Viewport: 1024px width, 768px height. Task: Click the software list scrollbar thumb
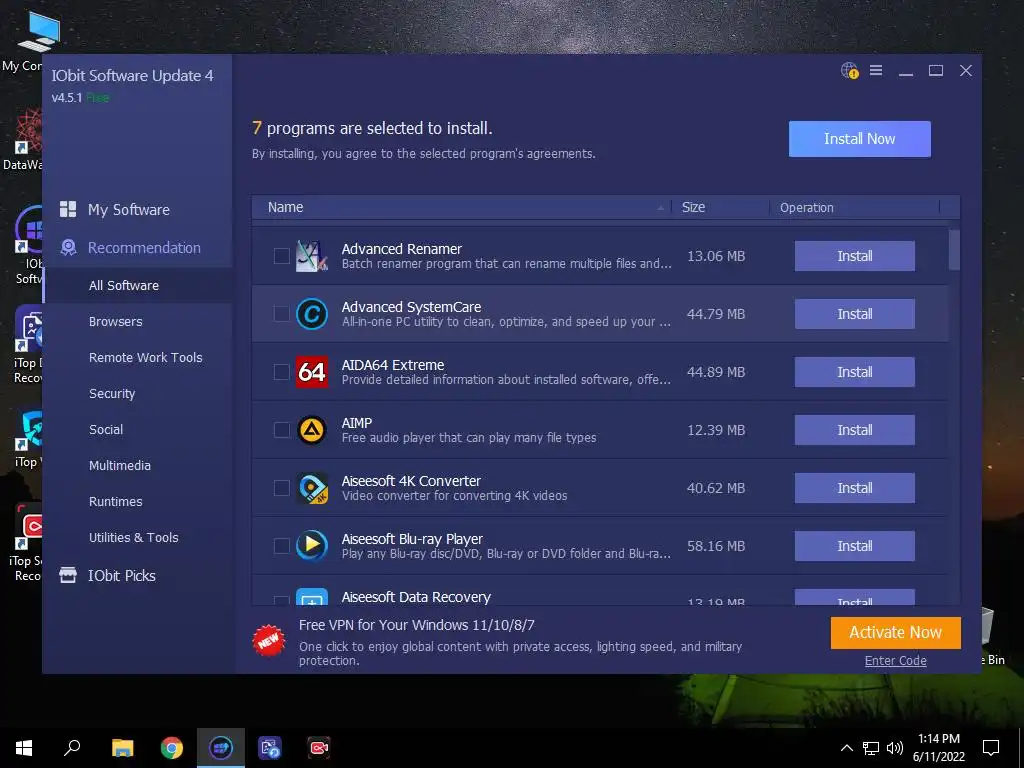coord(954,249)
